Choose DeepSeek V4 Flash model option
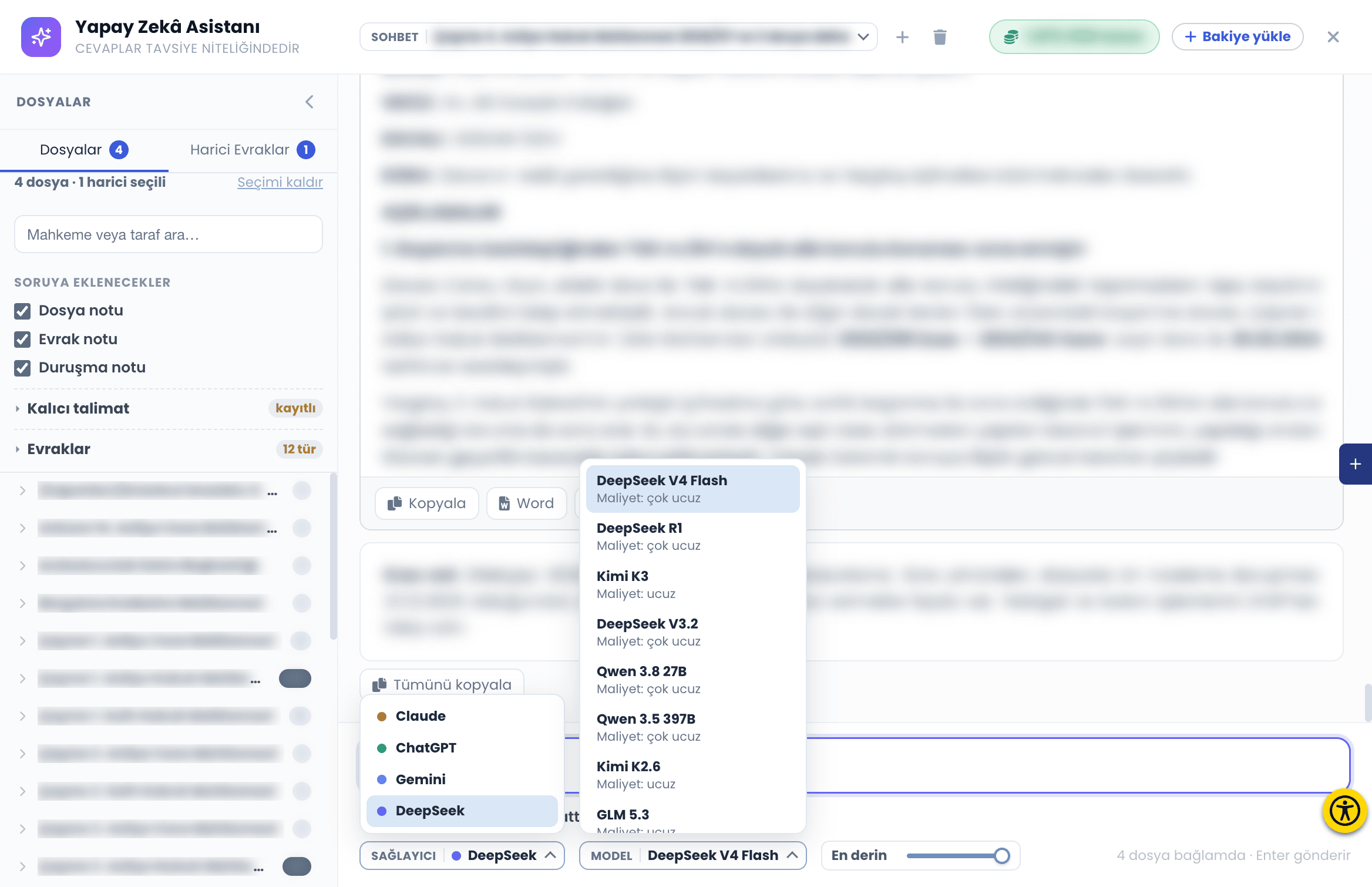 [x=693, y=489]
